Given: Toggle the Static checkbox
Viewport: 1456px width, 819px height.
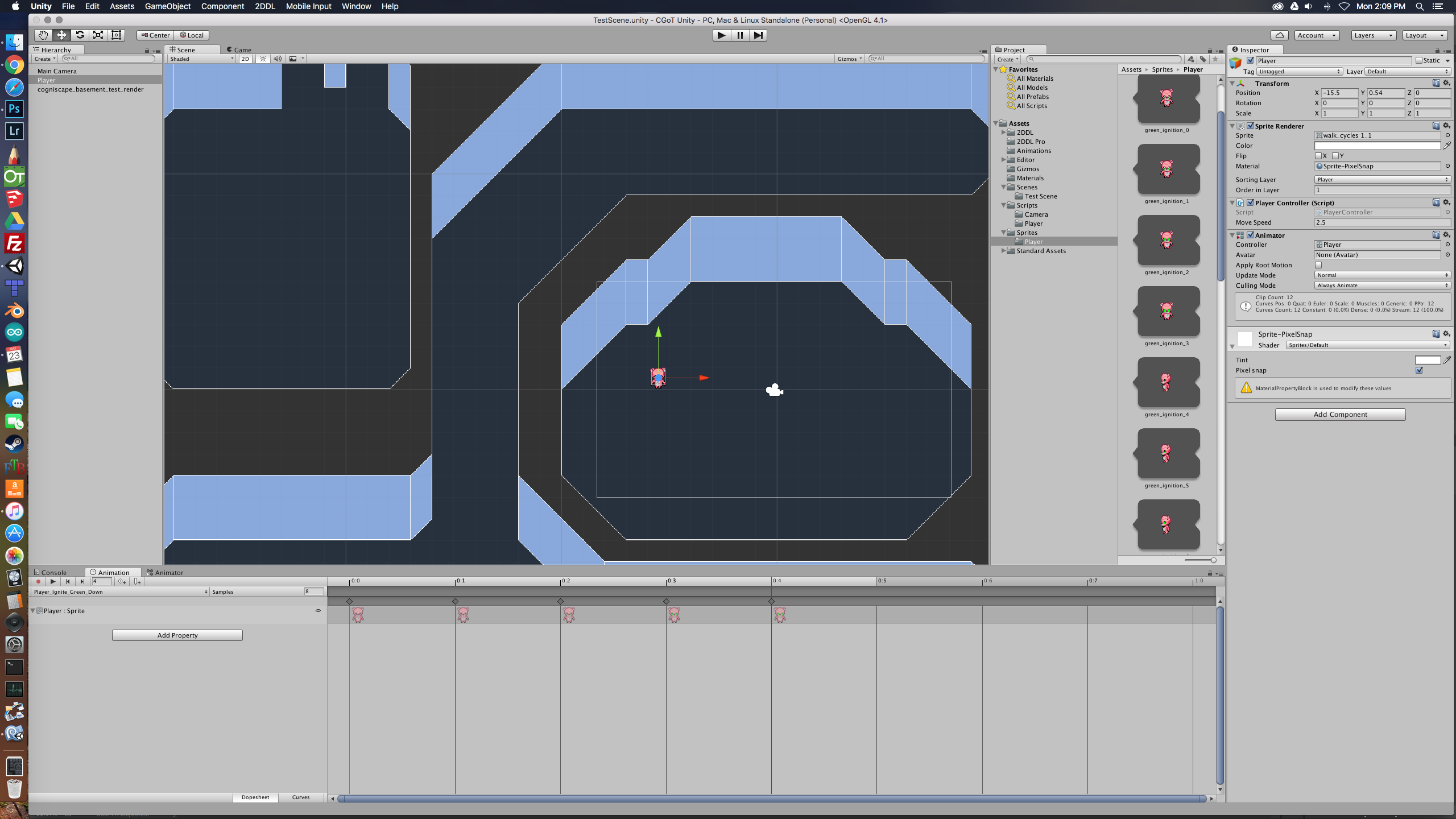Looking at the screenshot, I should tap(1418, 60).
